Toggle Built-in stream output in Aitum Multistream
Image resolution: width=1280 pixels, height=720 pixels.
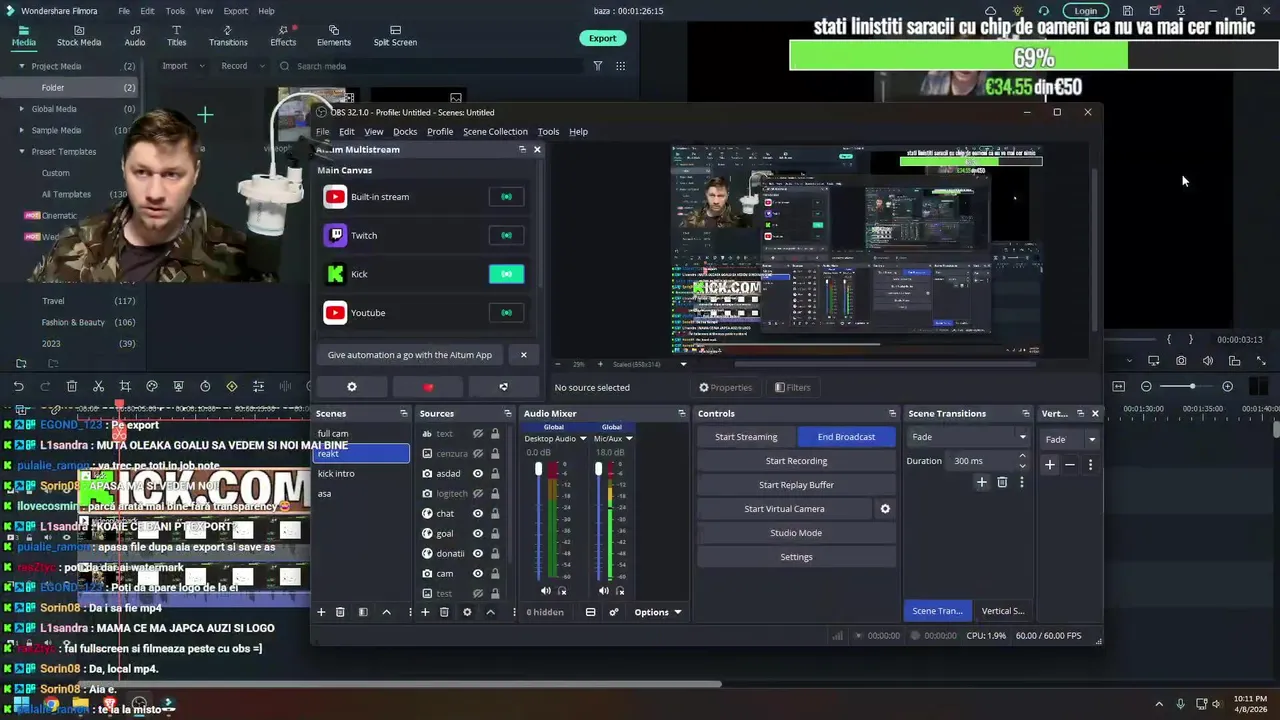506,197
